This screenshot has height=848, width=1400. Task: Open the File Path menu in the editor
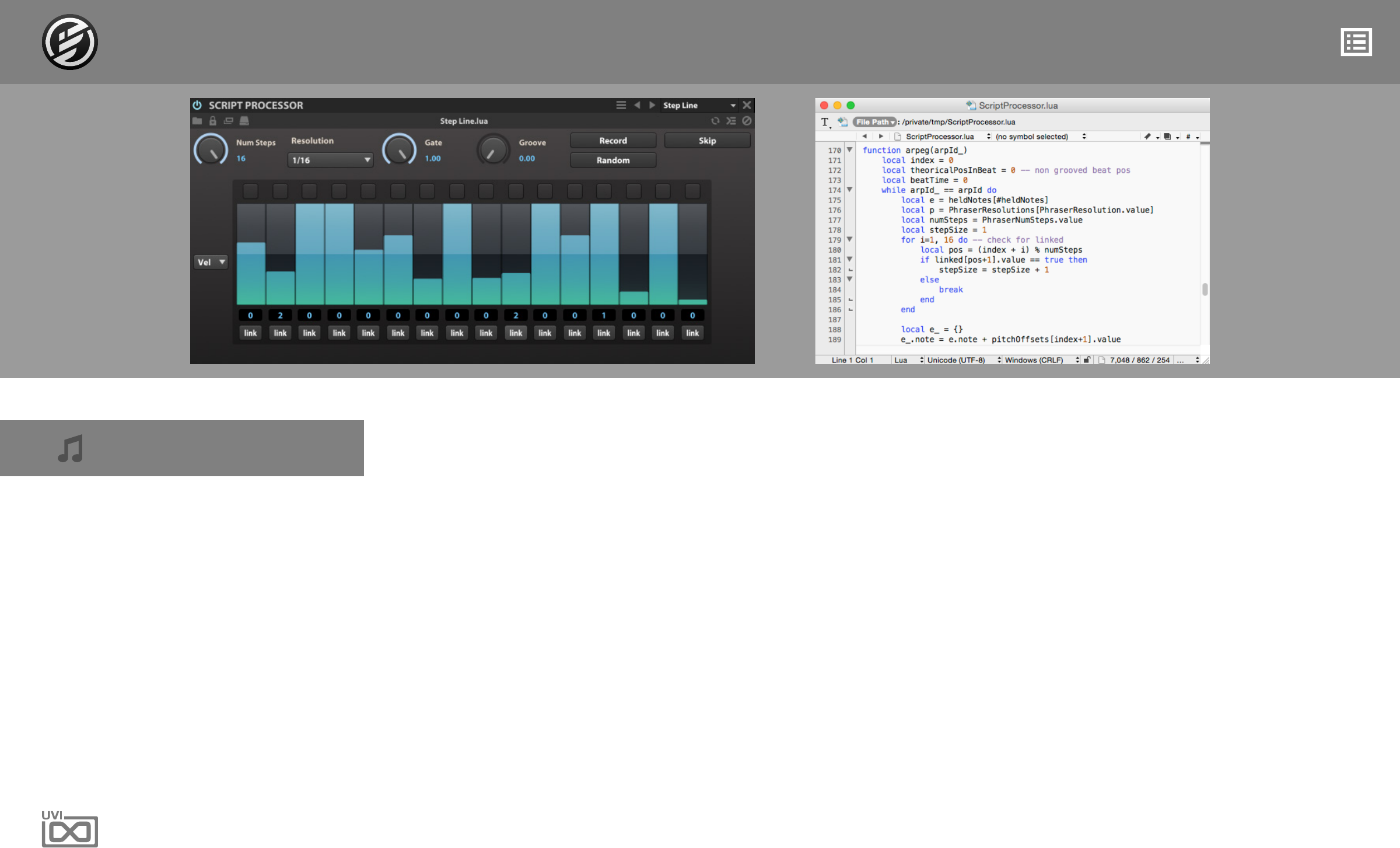tap(874, 122)
